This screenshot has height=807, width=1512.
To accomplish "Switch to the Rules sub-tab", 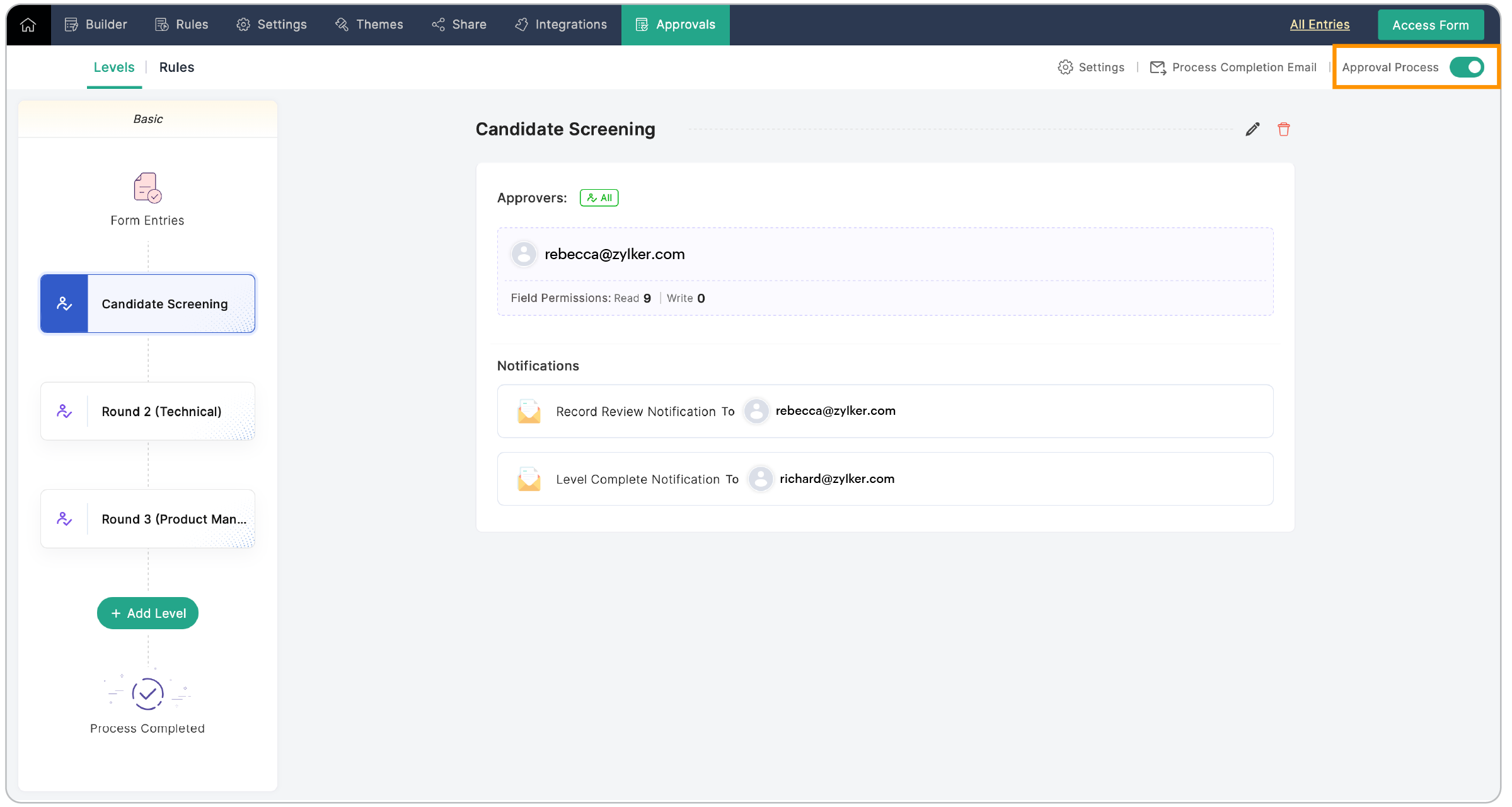I will (176, 67).
